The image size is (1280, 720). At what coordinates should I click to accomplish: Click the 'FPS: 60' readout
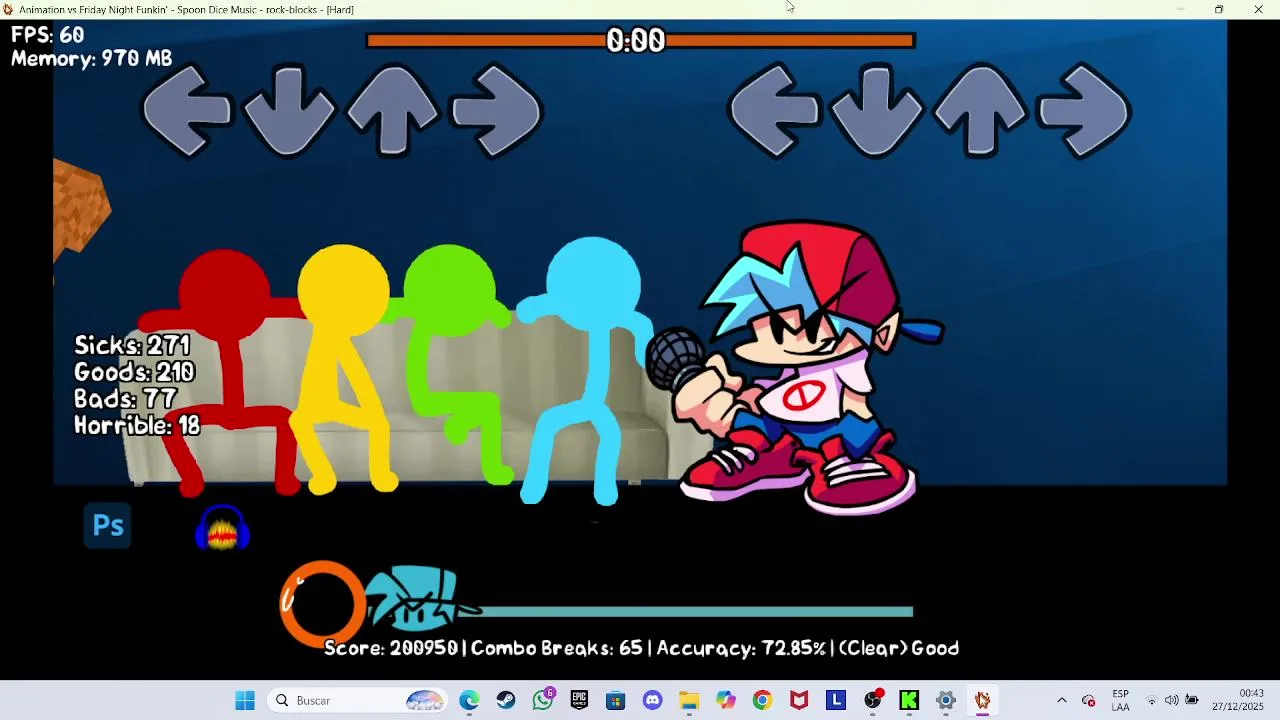click(x=48, y=35)
